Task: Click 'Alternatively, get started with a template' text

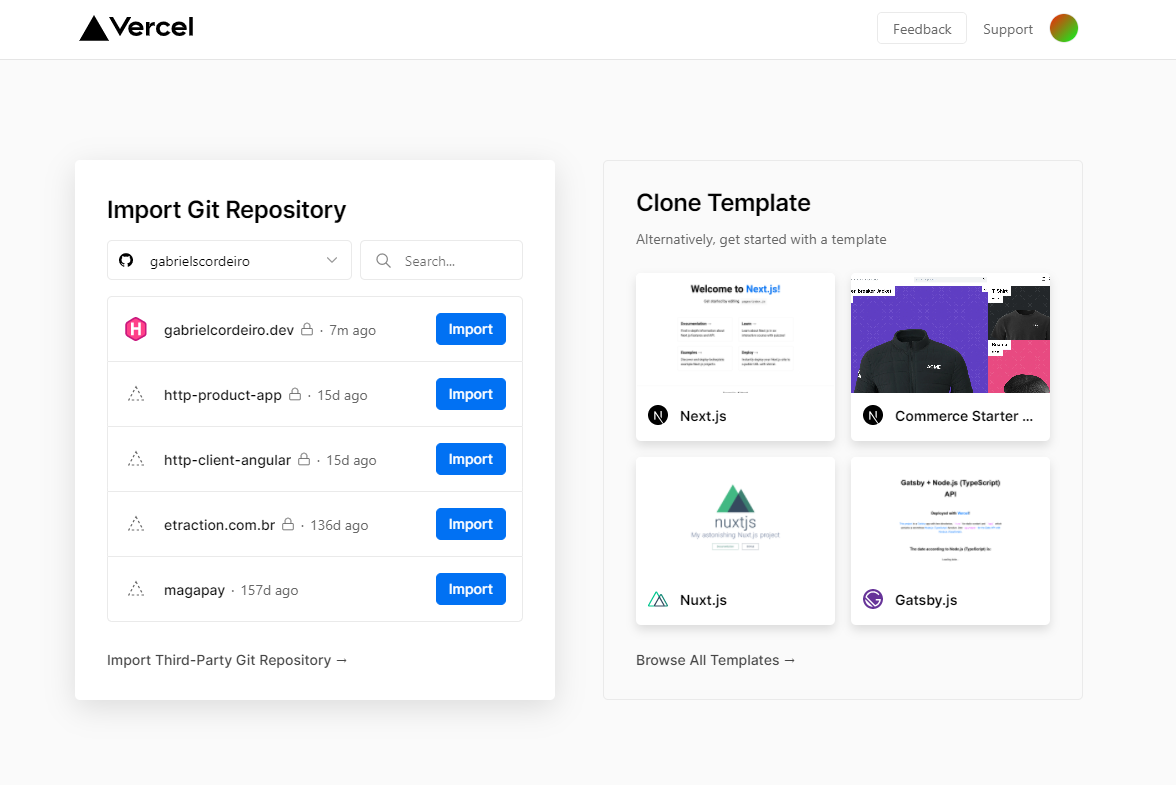Action: (761, 239)
